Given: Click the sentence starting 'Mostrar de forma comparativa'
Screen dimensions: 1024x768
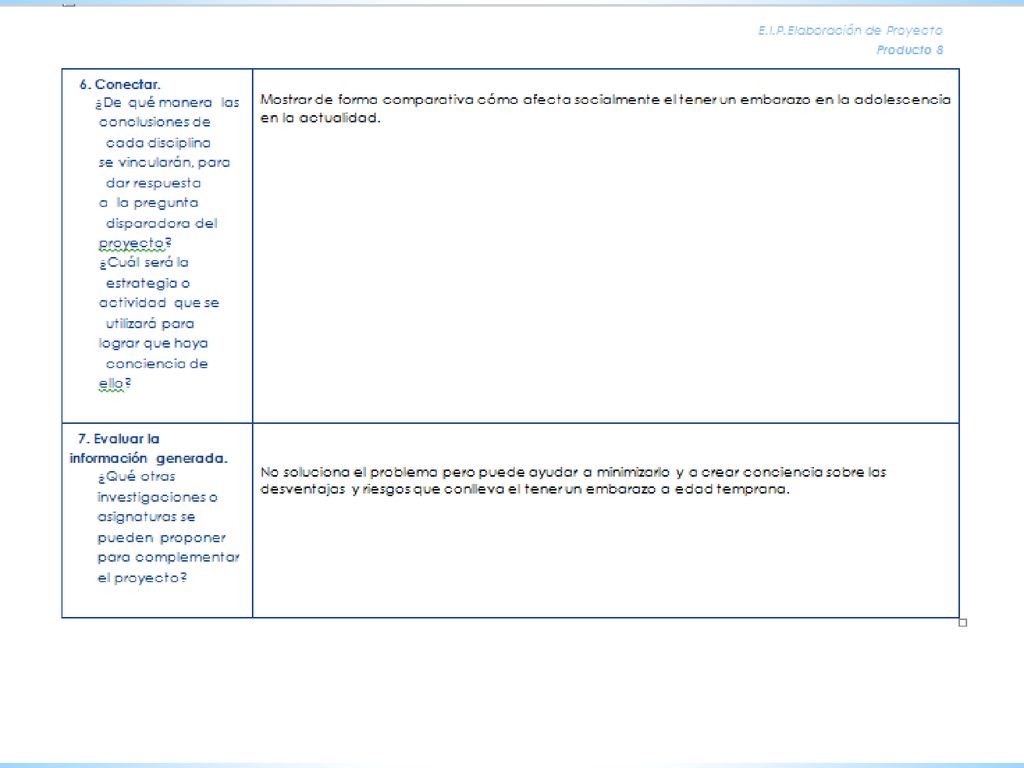Looking at the screenshot, I should point(605,100).
